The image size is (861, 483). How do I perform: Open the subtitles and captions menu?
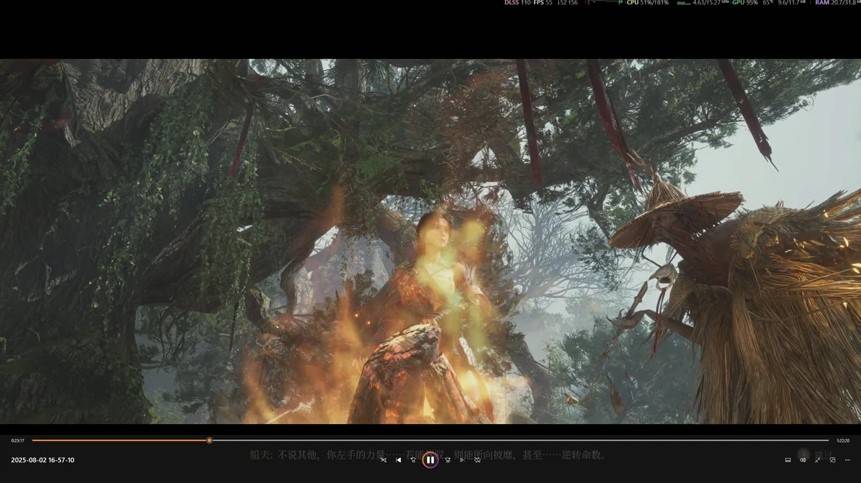click(788, 460)
